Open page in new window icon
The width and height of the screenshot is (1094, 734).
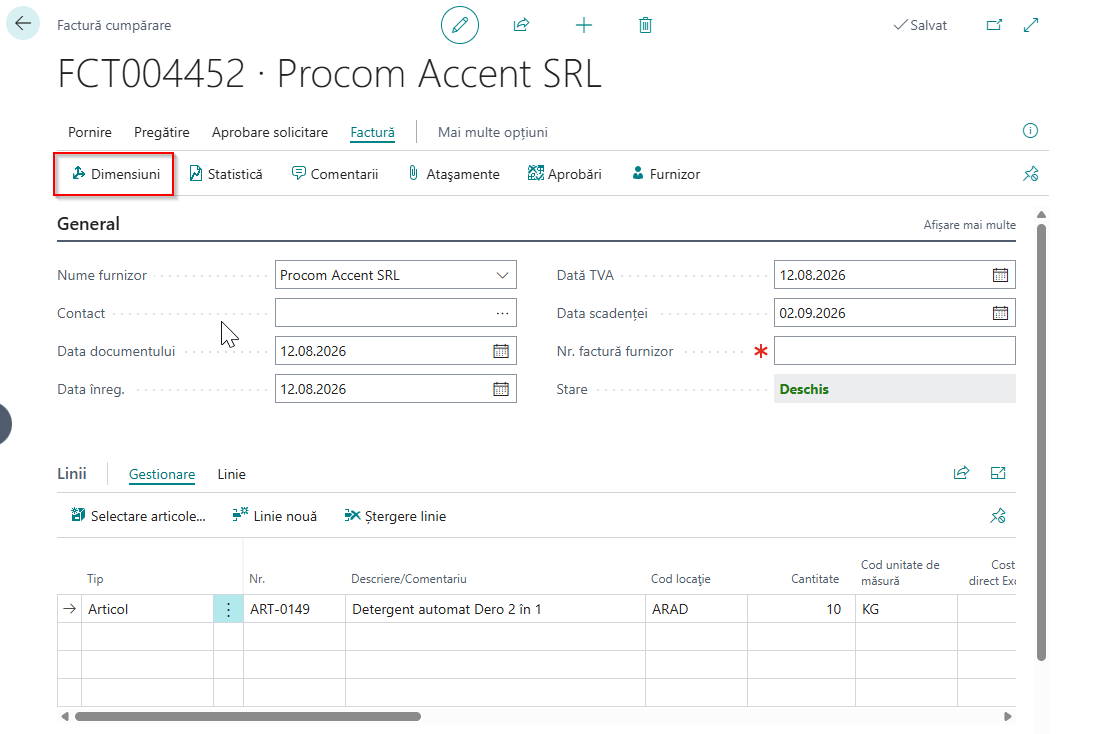[x=994, y=25]
